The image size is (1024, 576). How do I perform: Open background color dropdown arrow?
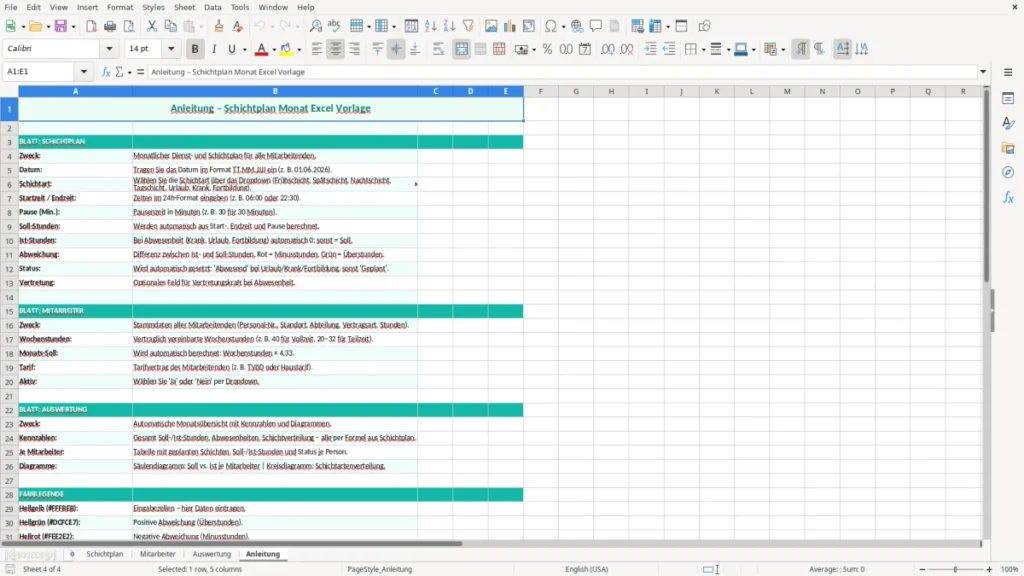pos(299,50)
